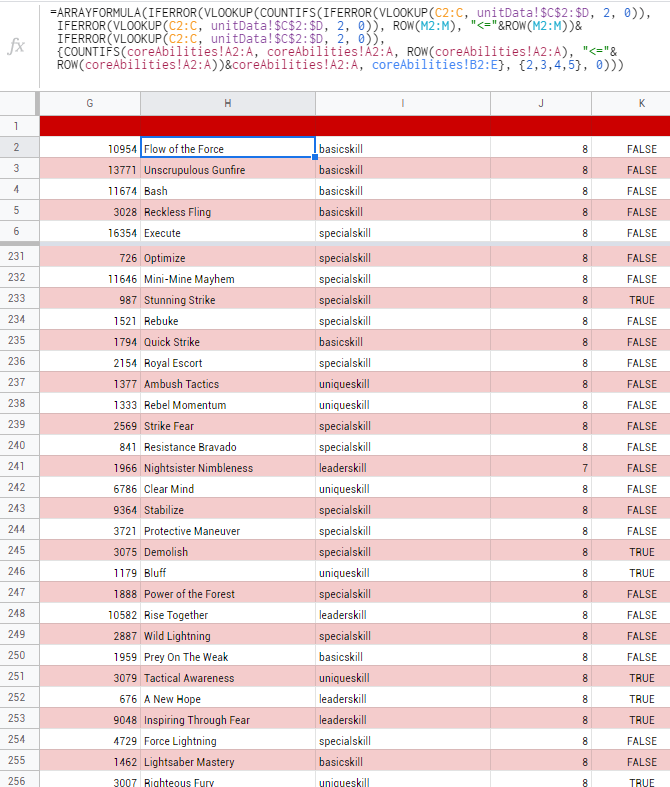Screen dimensions: 670x787
Task: Select row 252 header
Action: 17,697
